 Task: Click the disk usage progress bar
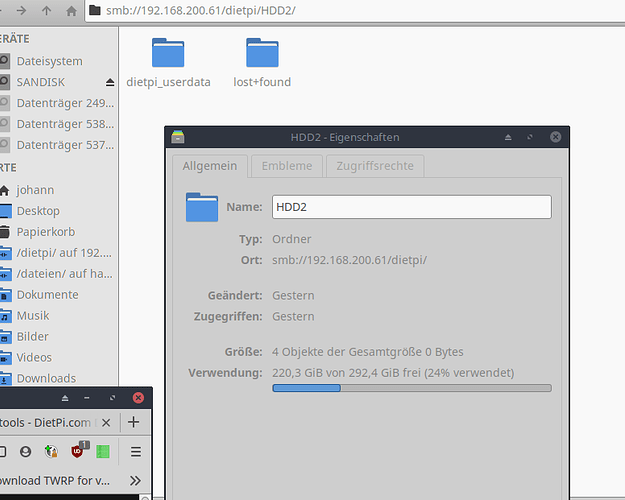coord(412,388)
